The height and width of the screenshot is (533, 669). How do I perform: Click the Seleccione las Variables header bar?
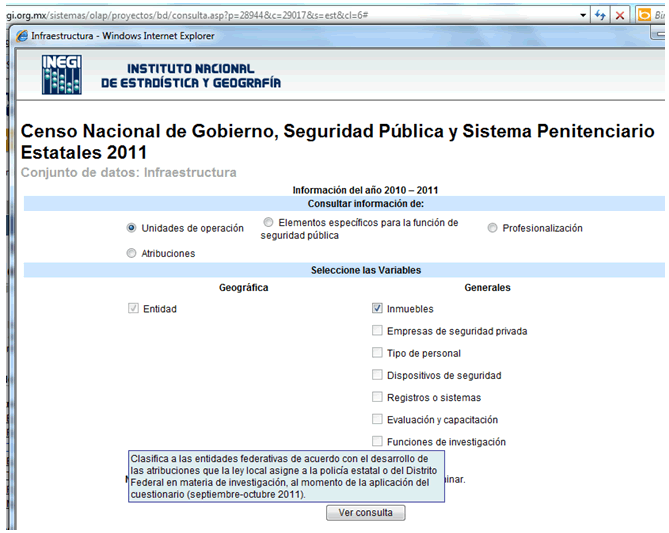tap(344, 270)
